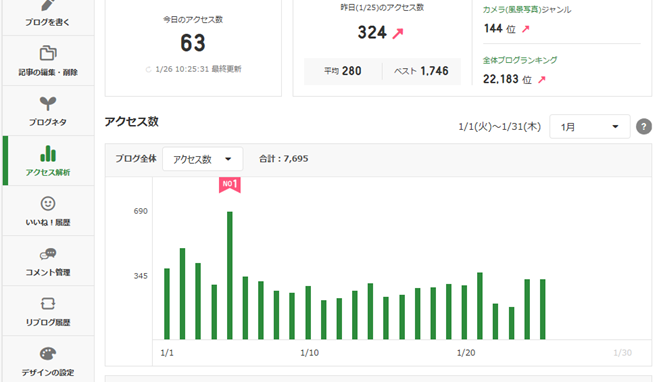Open 記事の編集・削除 files icon
Image resolution: width=661 pixels, height=382 pixels.
click(x=48, y=53)
